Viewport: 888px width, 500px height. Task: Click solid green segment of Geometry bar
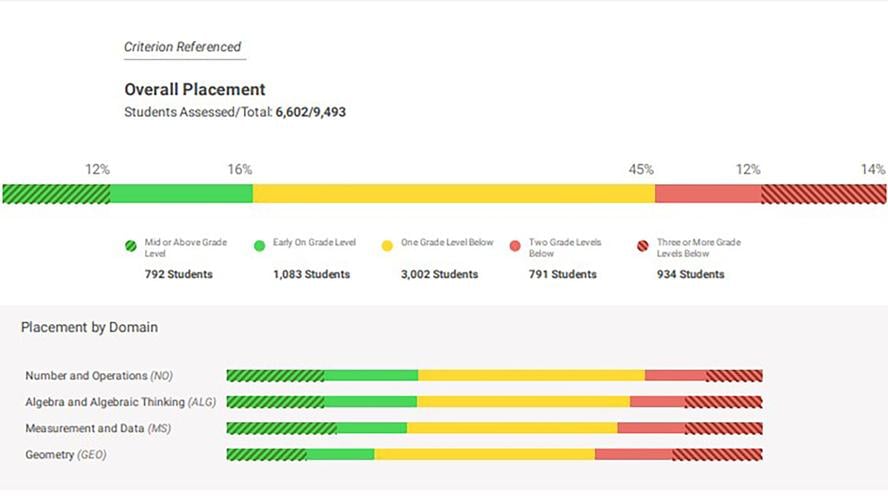(340, 454)
